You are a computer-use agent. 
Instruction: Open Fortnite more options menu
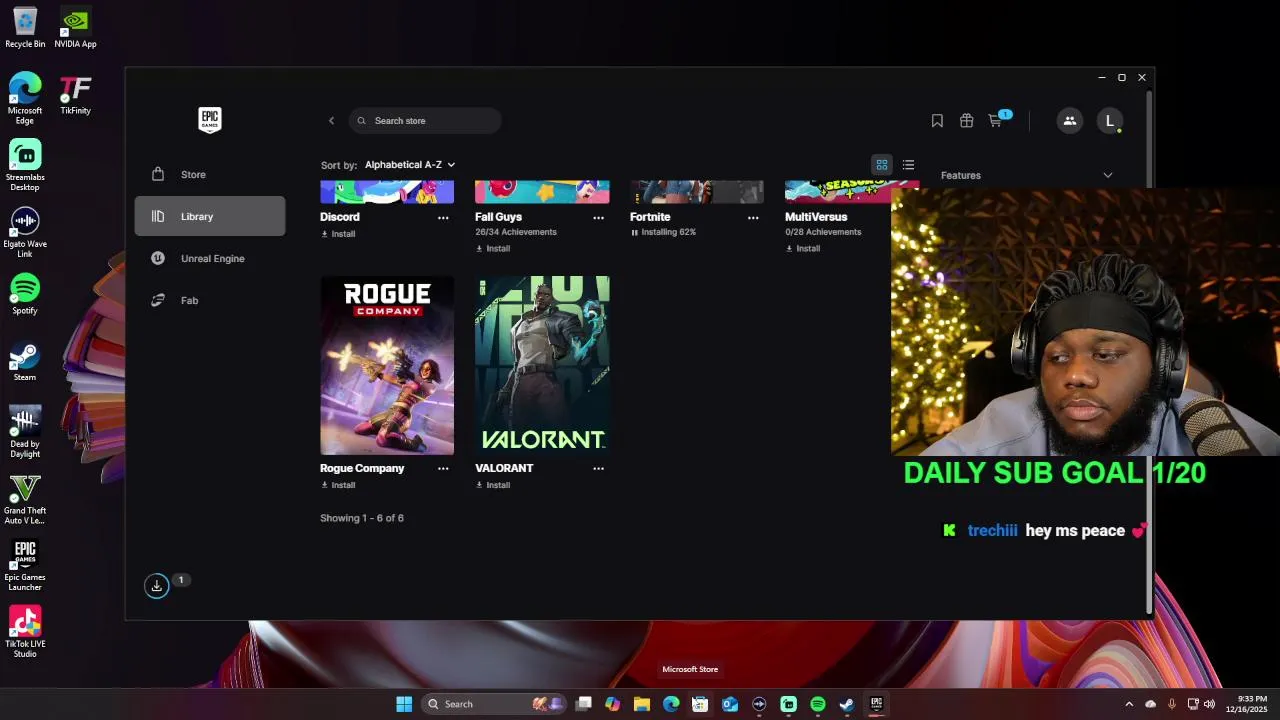[x=753, y=217]
